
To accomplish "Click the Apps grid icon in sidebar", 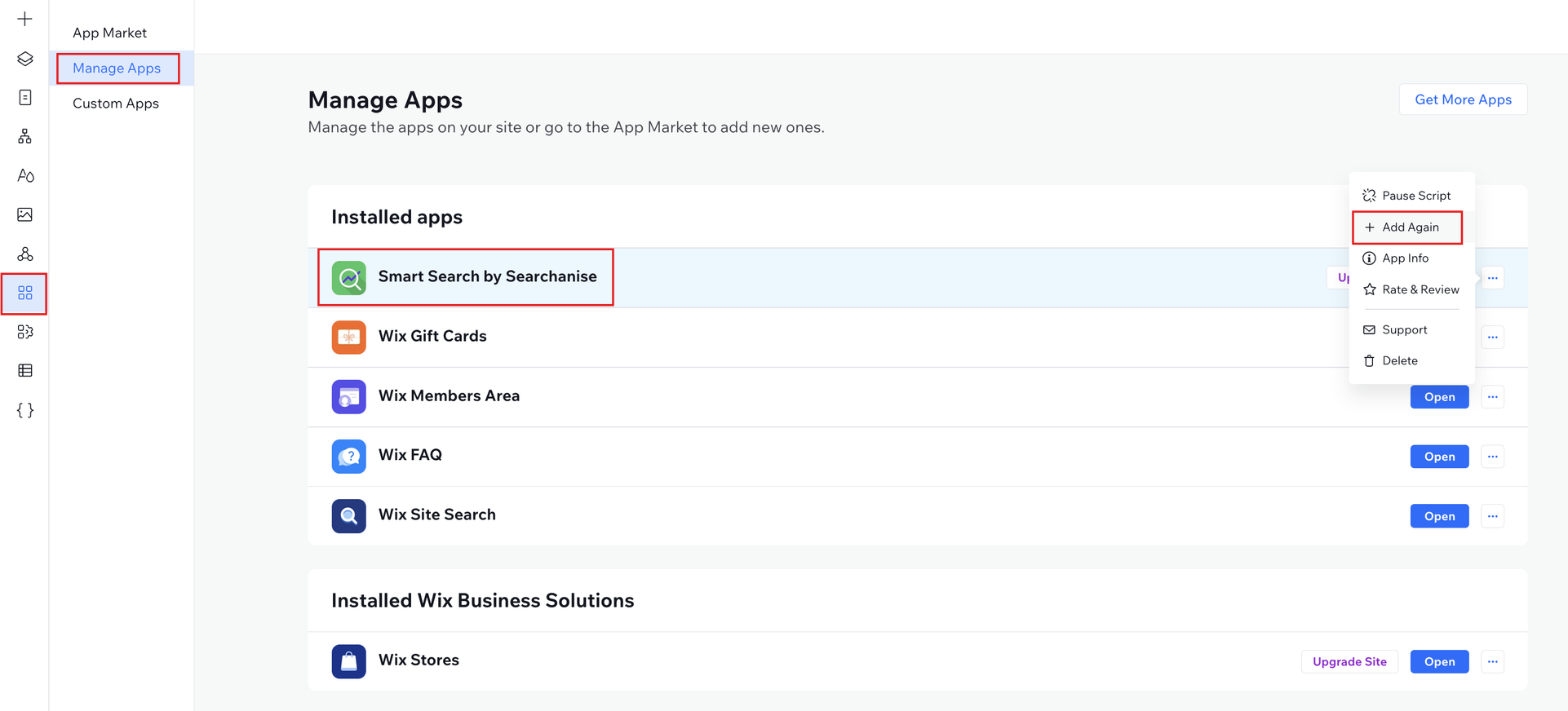I will [x=24, y=293].
